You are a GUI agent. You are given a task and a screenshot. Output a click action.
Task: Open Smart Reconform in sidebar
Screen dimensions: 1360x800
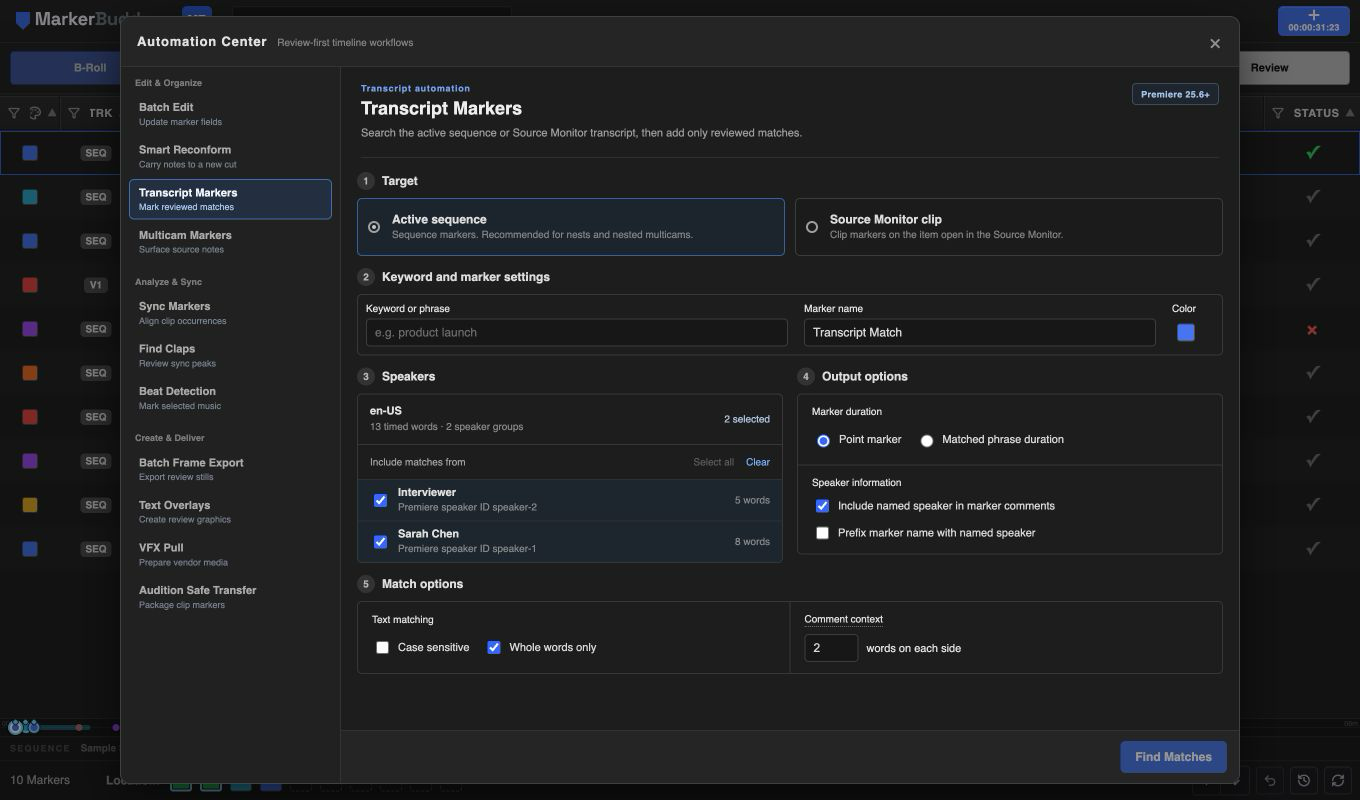tap(230, 156)
